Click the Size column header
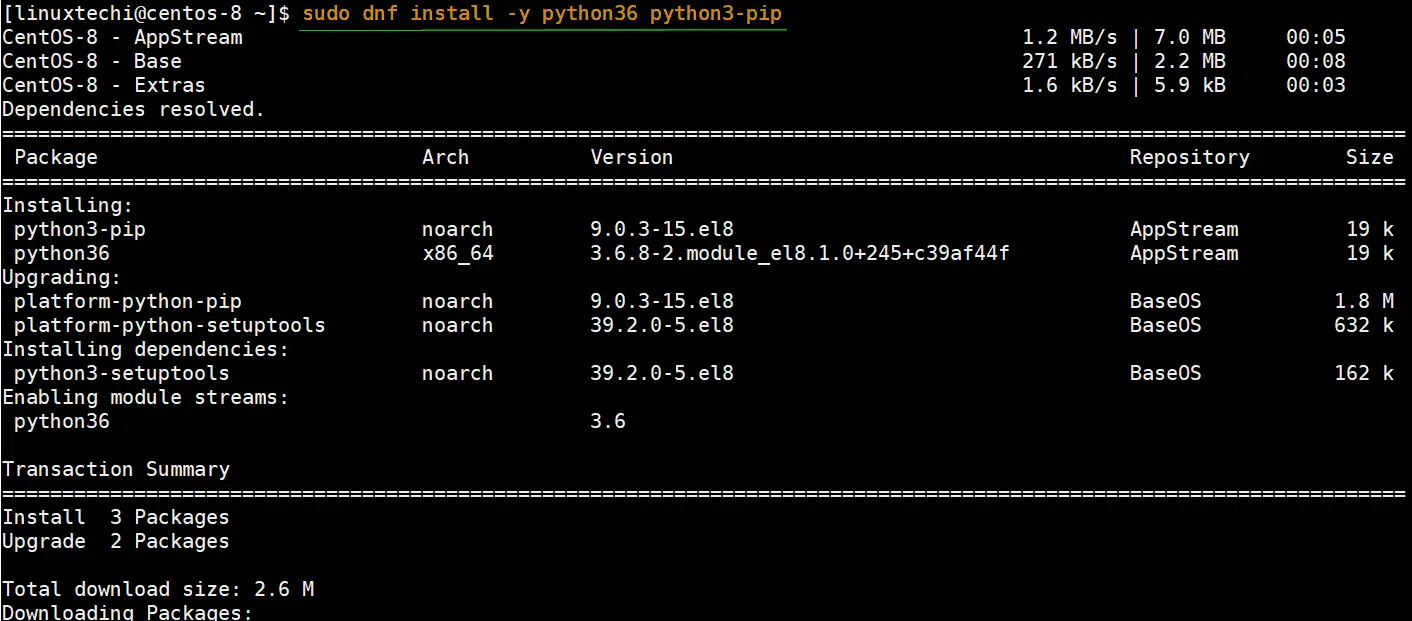The width and height of the screenshot is (1412, 621). [1369, 158]
